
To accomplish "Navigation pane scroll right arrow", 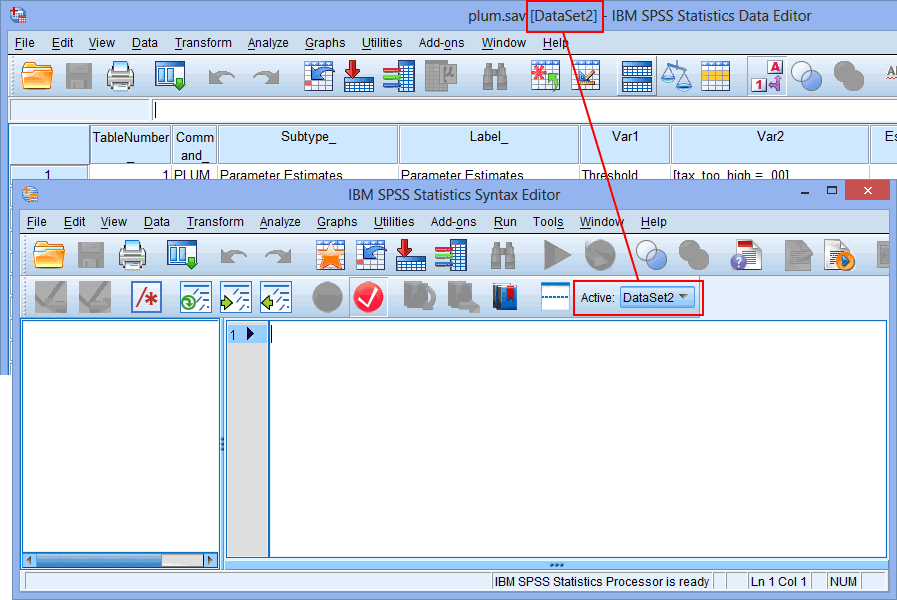I will pyautogui.click(x=211, y=560).
